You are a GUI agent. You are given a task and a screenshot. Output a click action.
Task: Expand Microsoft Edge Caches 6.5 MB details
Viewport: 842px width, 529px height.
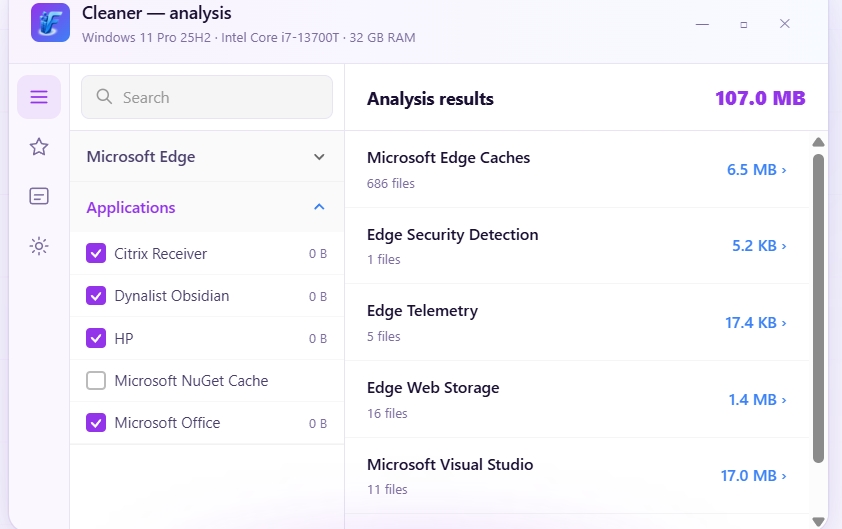(757, 170)
